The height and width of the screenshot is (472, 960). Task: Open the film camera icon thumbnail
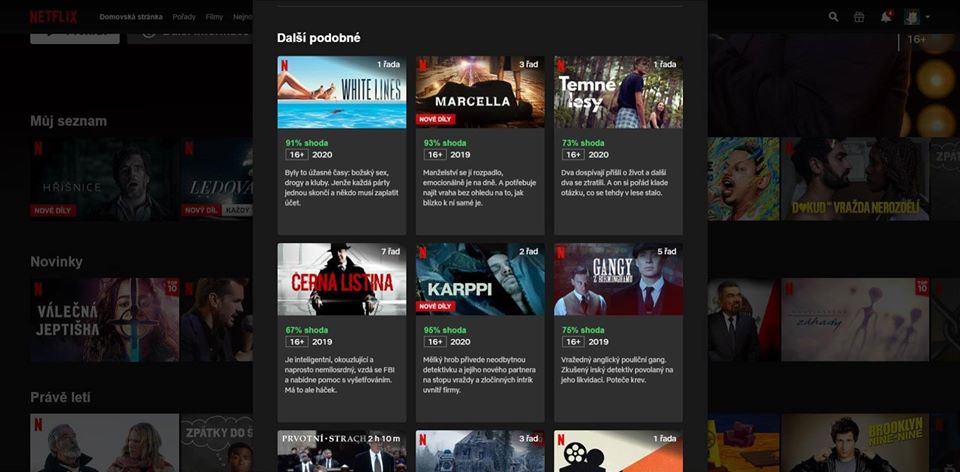point(618,451)
